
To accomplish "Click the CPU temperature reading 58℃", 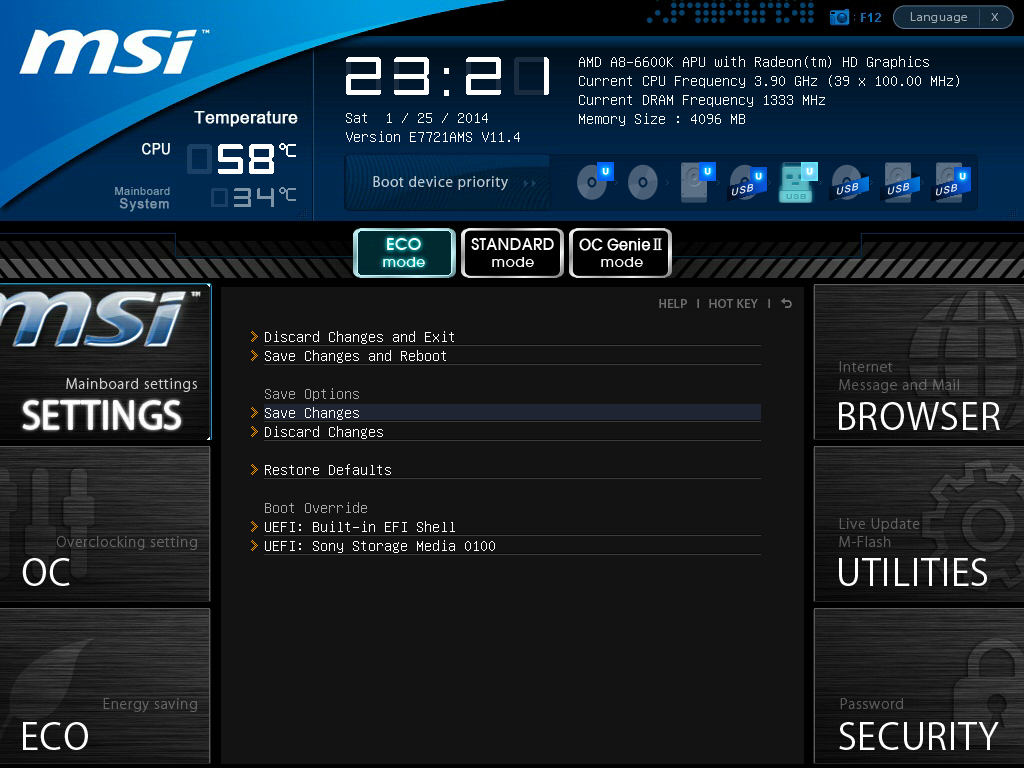I will click(242, 159).
